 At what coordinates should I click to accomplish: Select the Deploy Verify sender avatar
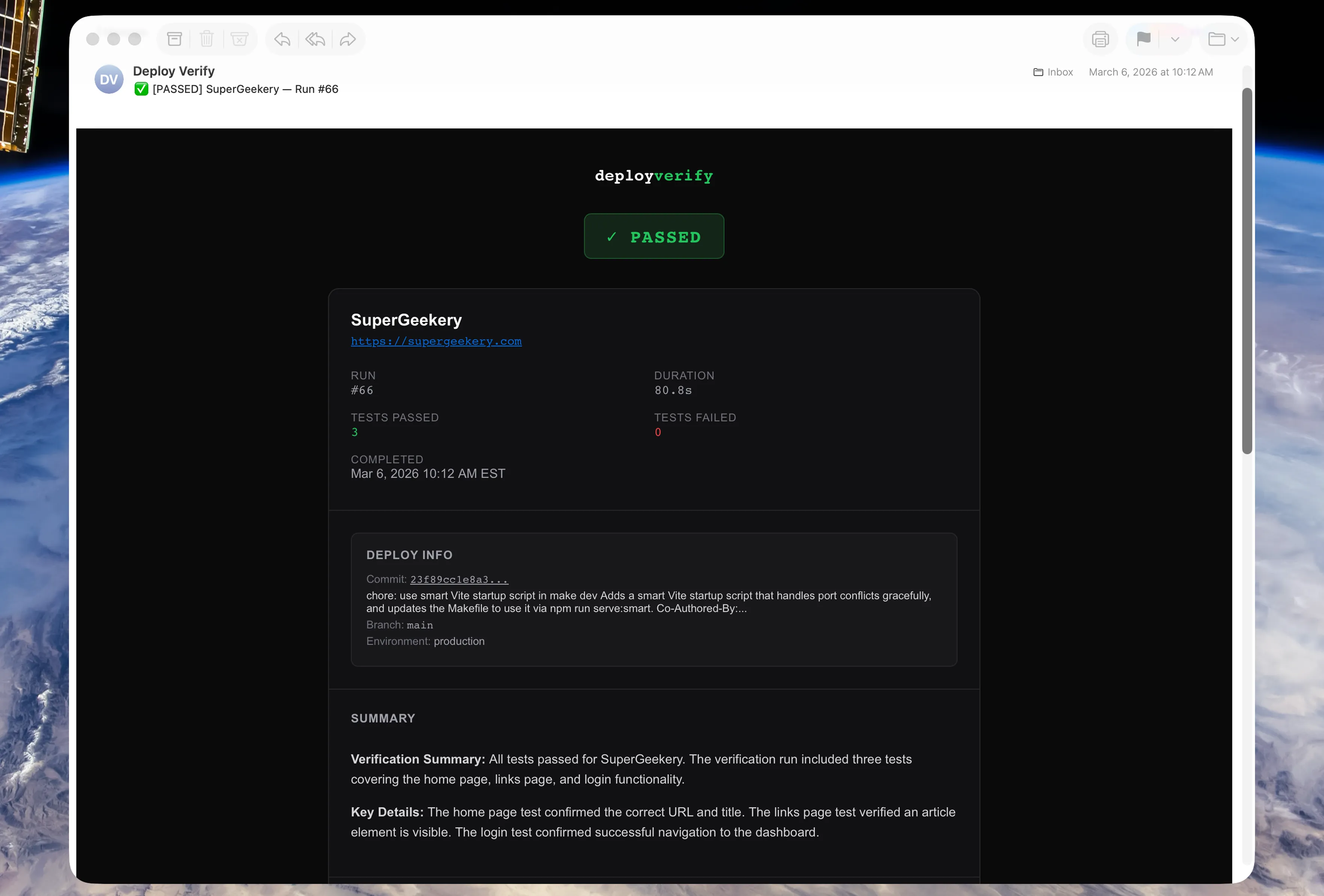click(108, 79)
